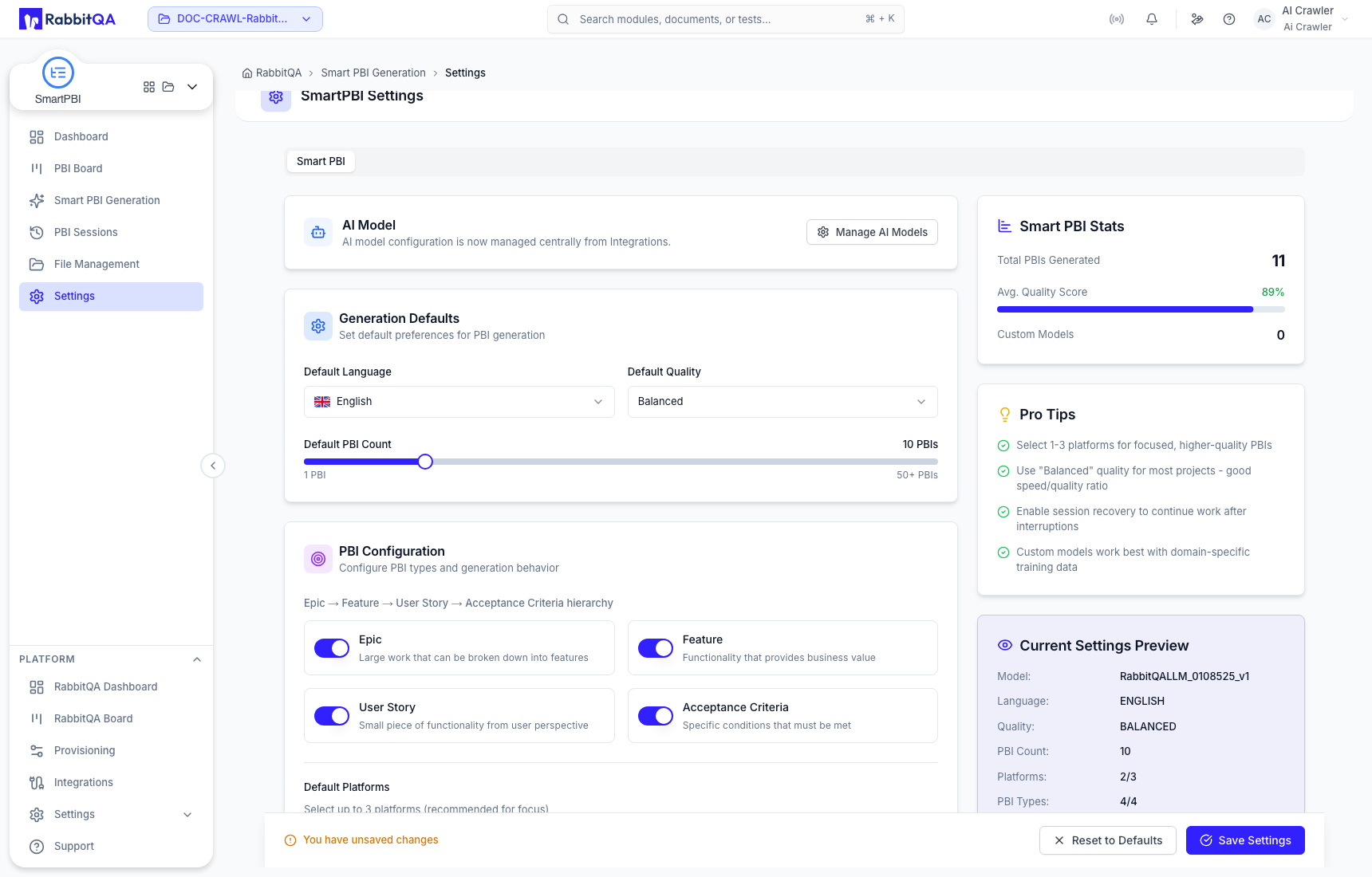
Task: Open the AI Crawler account menu chevron
Action: click(1345, 19)
